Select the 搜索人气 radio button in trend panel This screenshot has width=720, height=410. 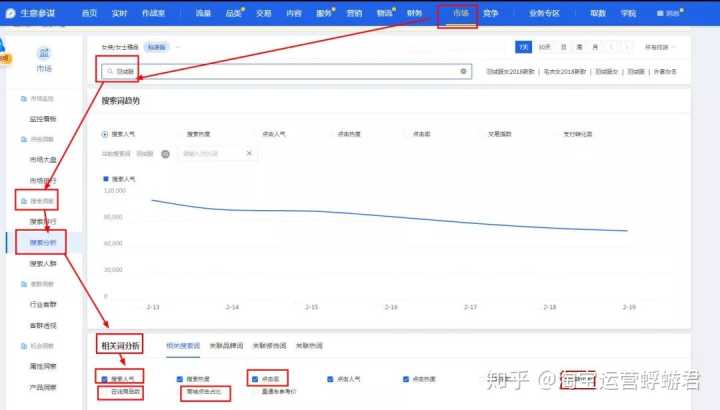[x=106, y=133]
